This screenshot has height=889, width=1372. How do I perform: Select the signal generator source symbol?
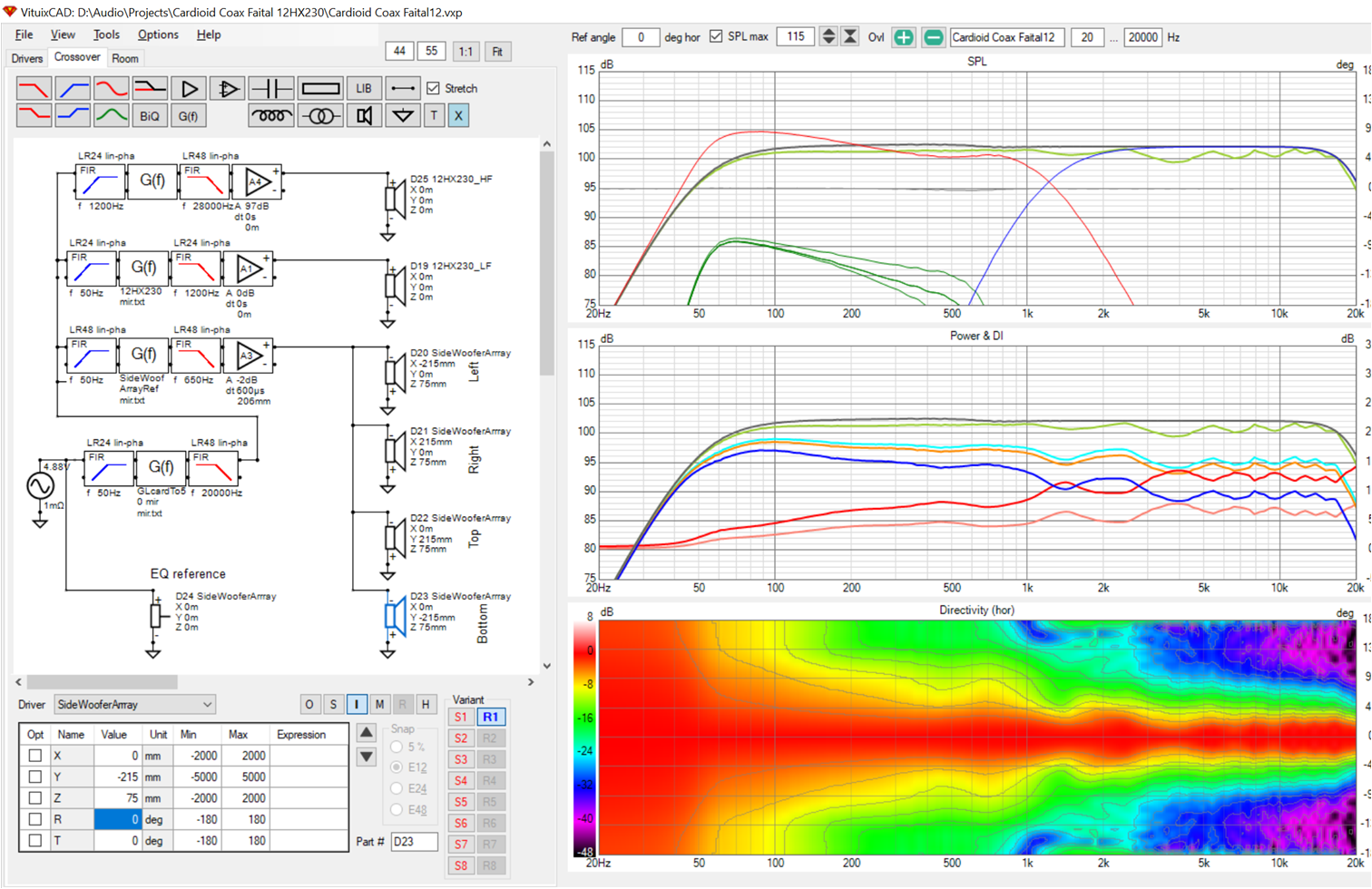coord(40,486)
